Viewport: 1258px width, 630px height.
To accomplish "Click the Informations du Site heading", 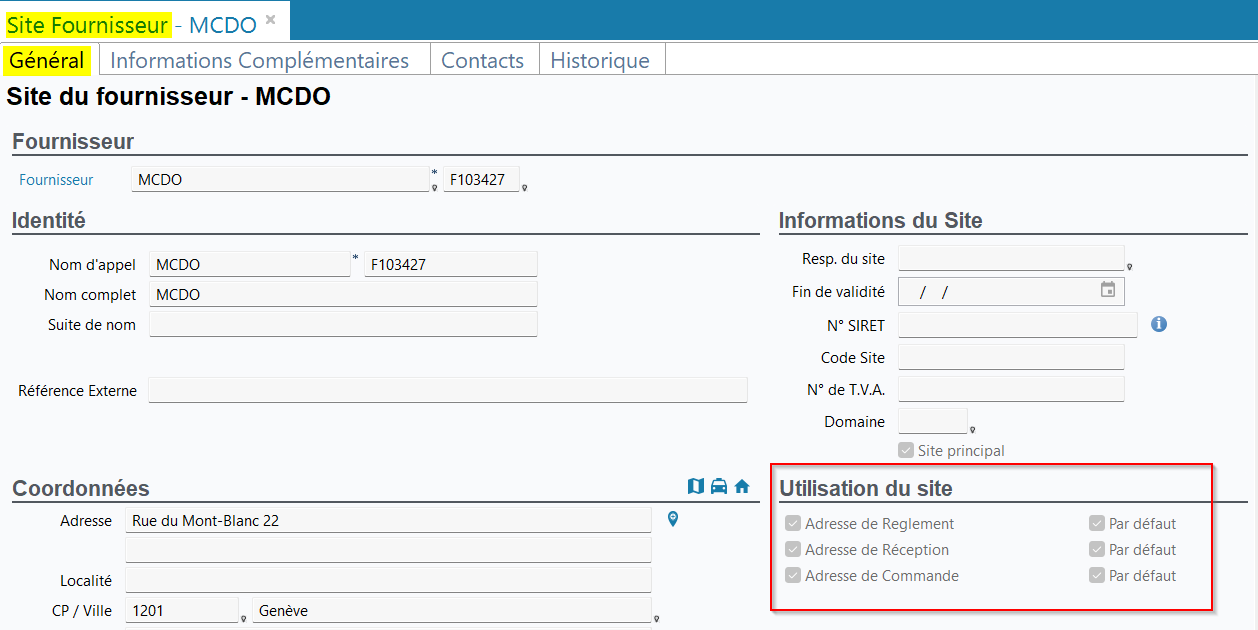I will tap(881, 221).
